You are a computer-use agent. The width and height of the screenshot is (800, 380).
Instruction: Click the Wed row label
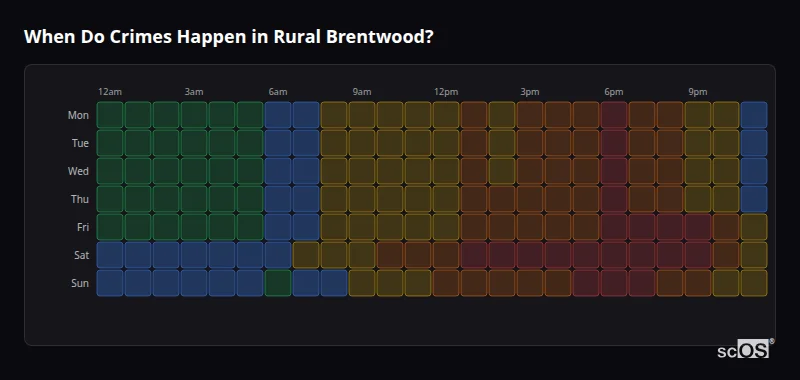click(x=78, y=171)
